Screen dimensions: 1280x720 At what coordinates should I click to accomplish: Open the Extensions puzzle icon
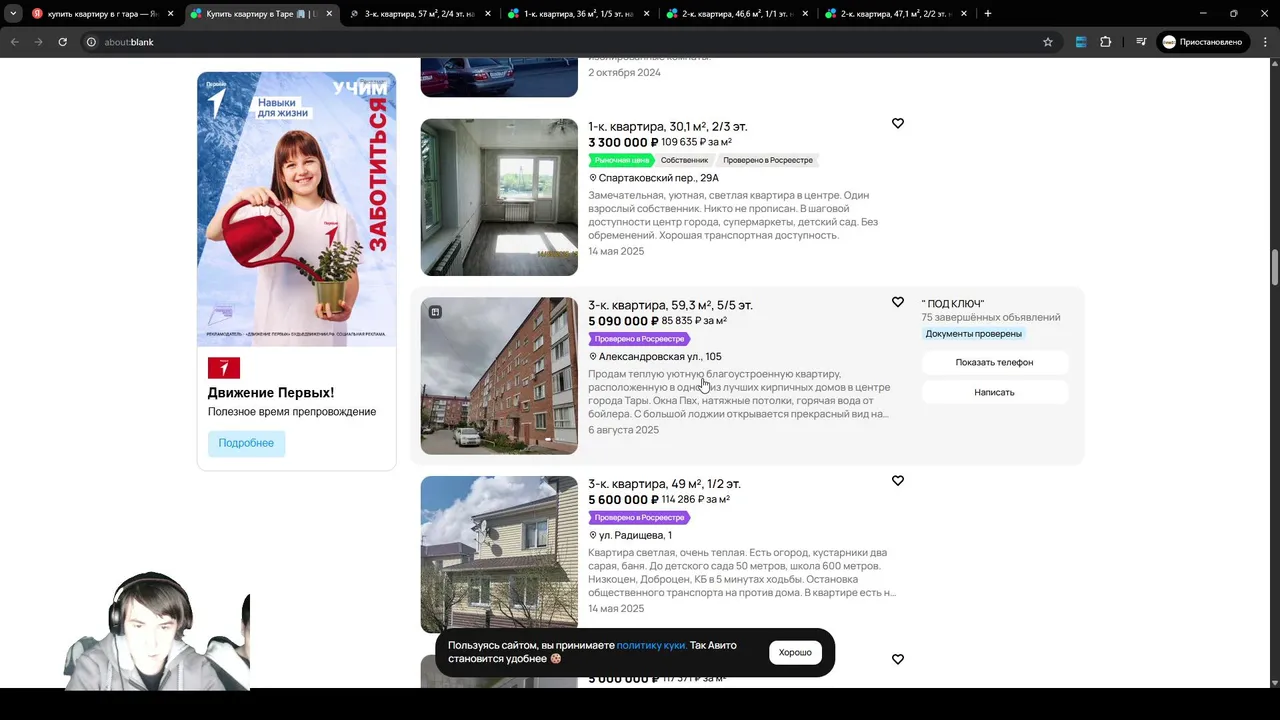pos(1106,42)
